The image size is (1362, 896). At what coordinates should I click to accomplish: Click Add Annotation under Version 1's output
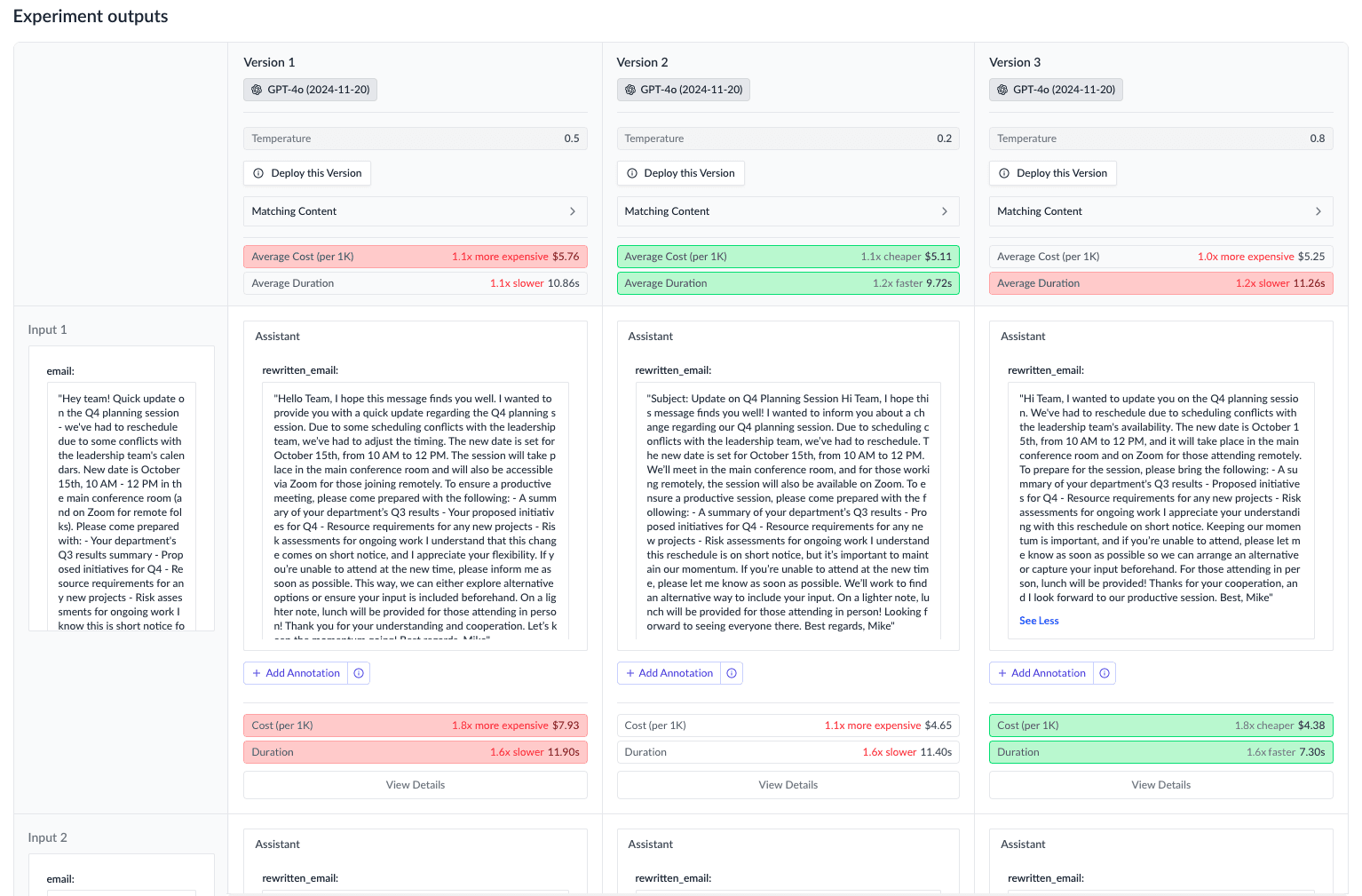coord(295,672)
